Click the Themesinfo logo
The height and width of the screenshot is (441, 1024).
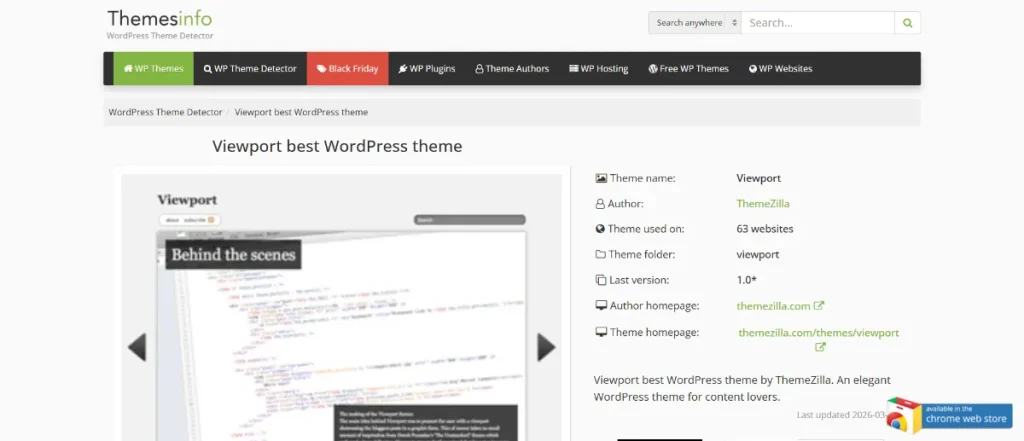pos(159,18)
